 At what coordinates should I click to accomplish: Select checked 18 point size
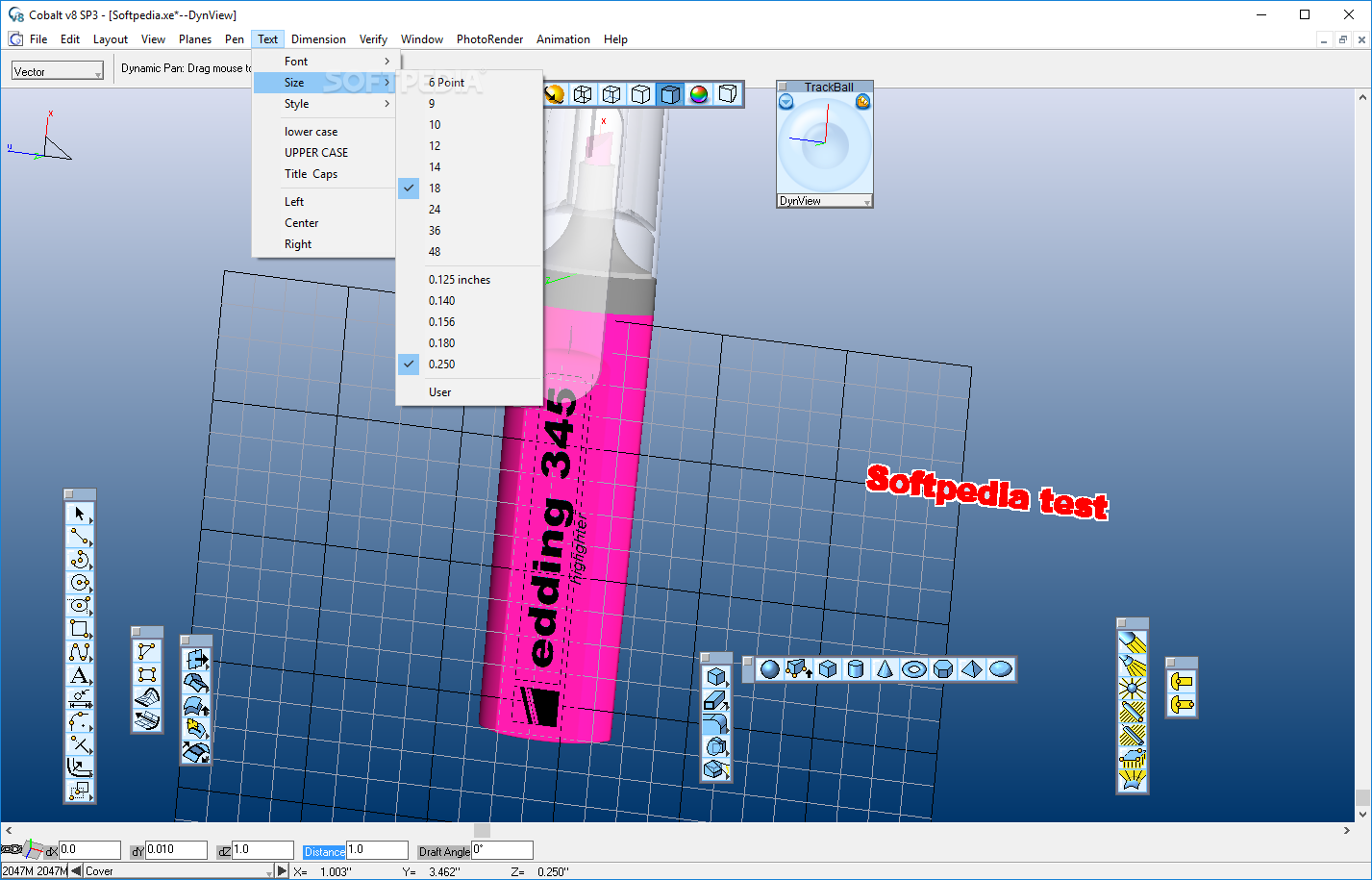(x=470, y=189)
